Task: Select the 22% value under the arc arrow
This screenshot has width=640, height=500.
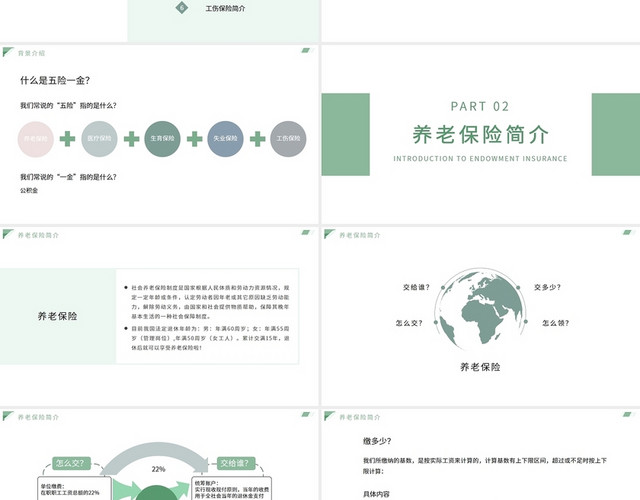Action: pyautogui.click(x=158, y=469)
